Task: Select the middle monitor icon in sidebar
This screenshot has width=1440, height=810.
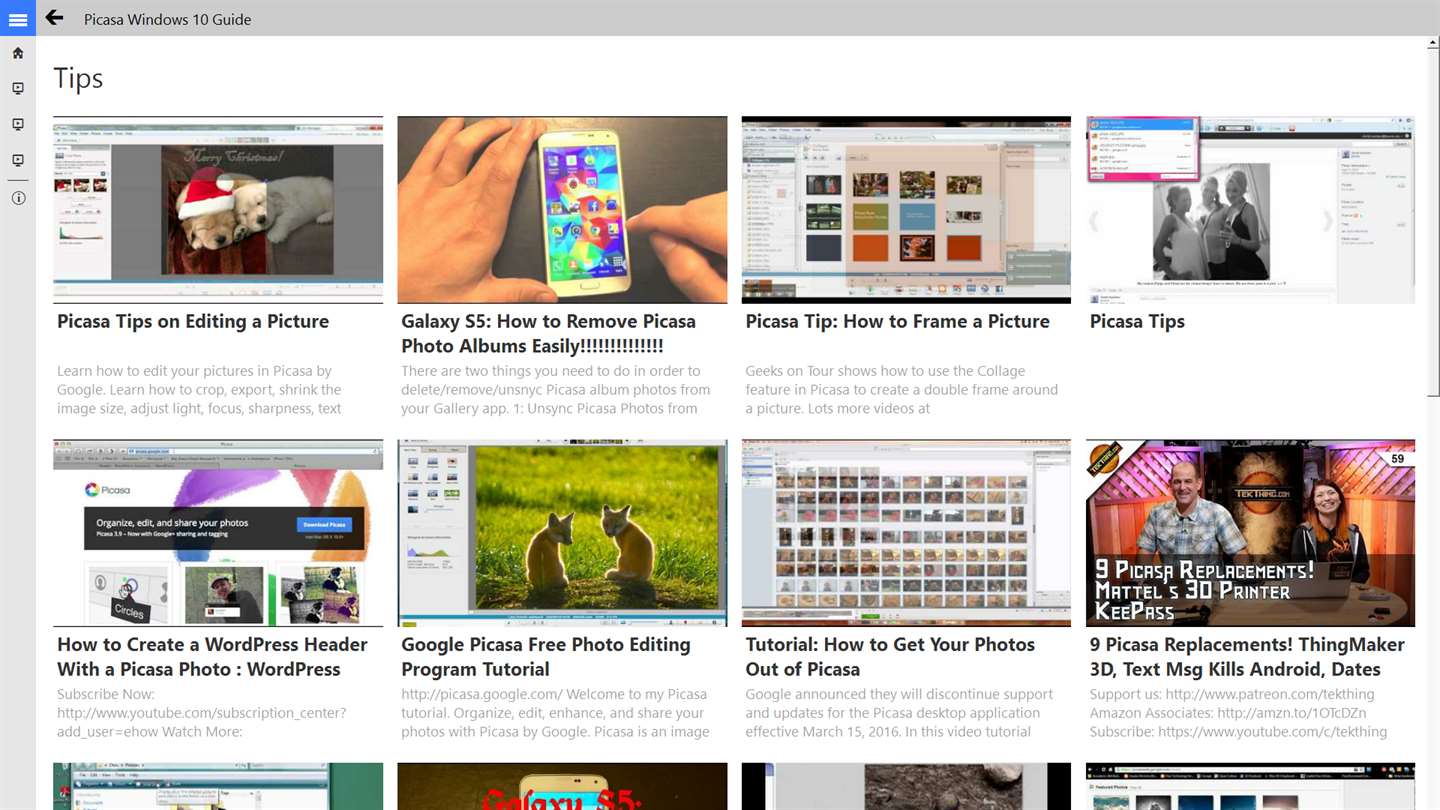Action: click(18, 125)
